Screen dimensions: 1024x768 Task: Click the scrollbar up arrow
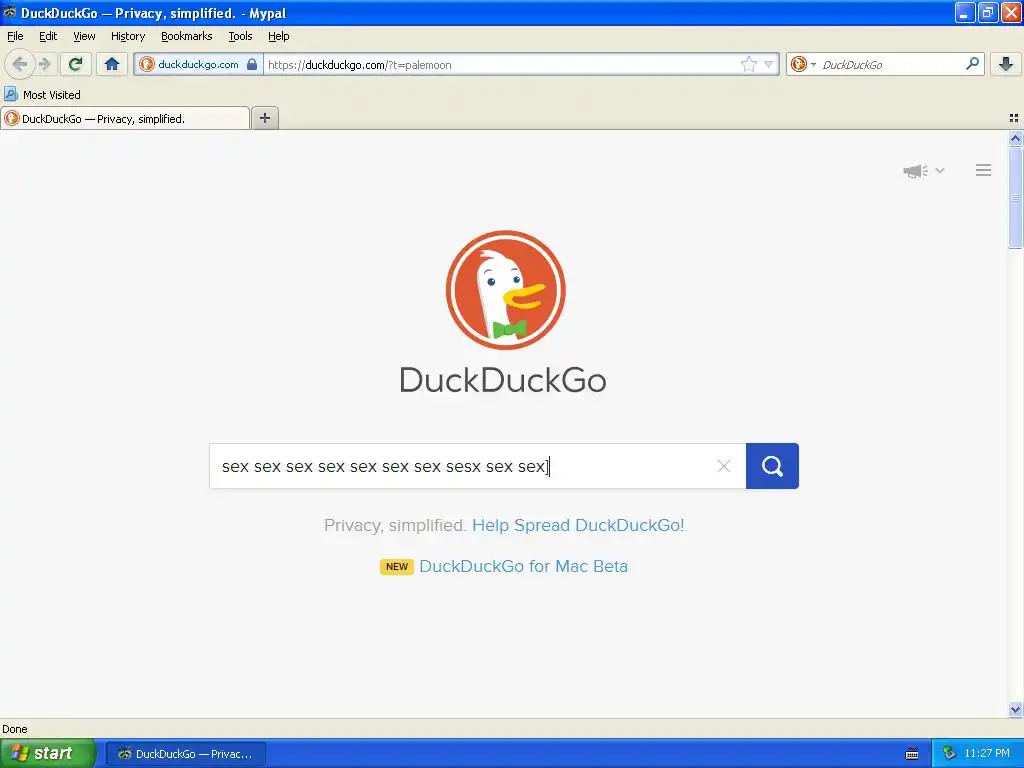(1015, 138)
